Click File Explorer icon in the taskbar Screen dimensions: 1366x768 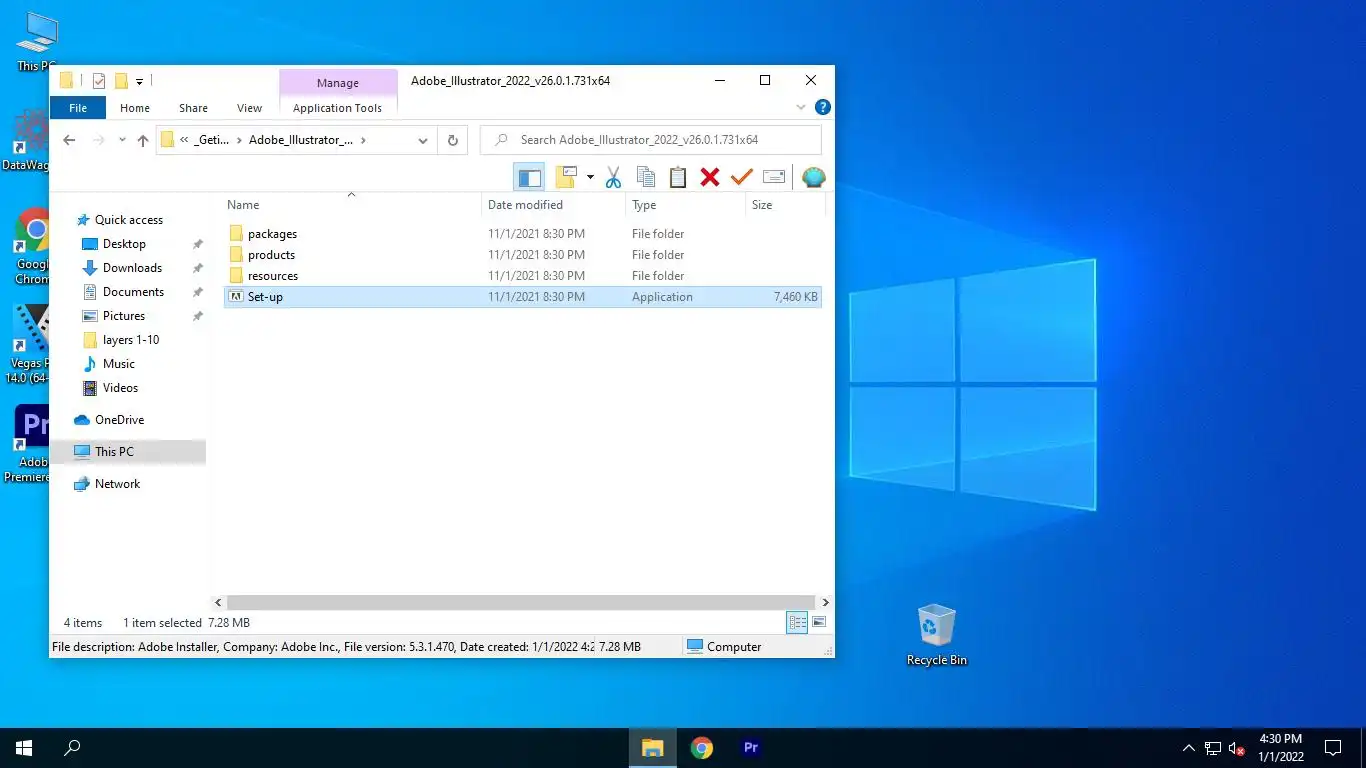point(653,748)
